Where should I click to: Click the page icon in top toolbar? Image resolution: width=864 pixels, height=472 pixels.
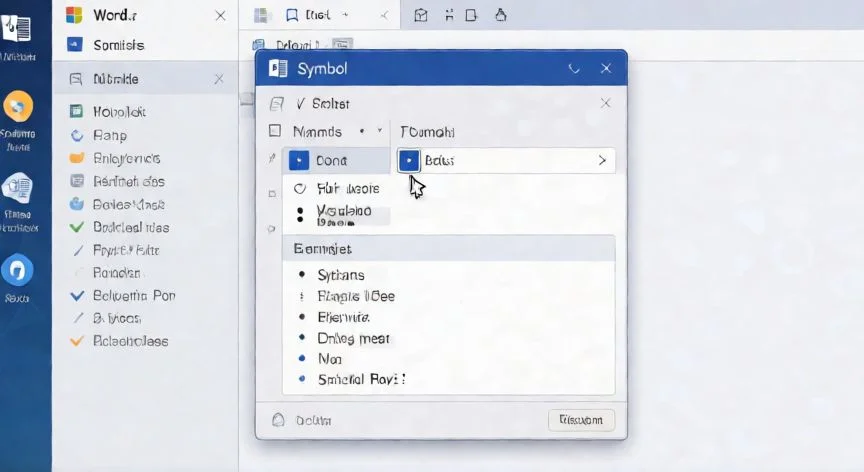click(x=471, y=15)
